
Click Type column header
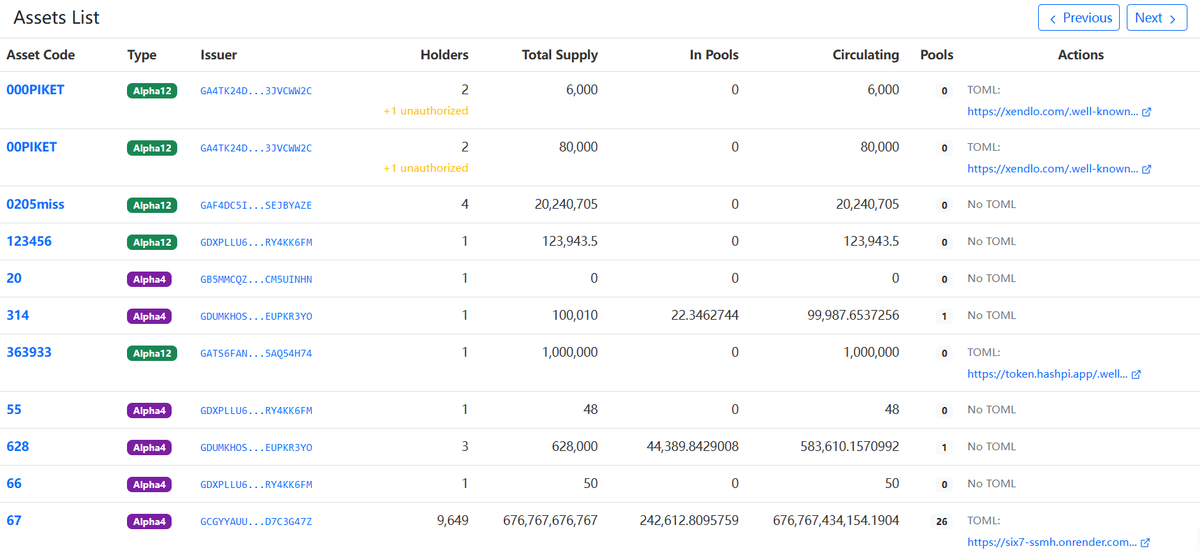click(x=142, y=55)
